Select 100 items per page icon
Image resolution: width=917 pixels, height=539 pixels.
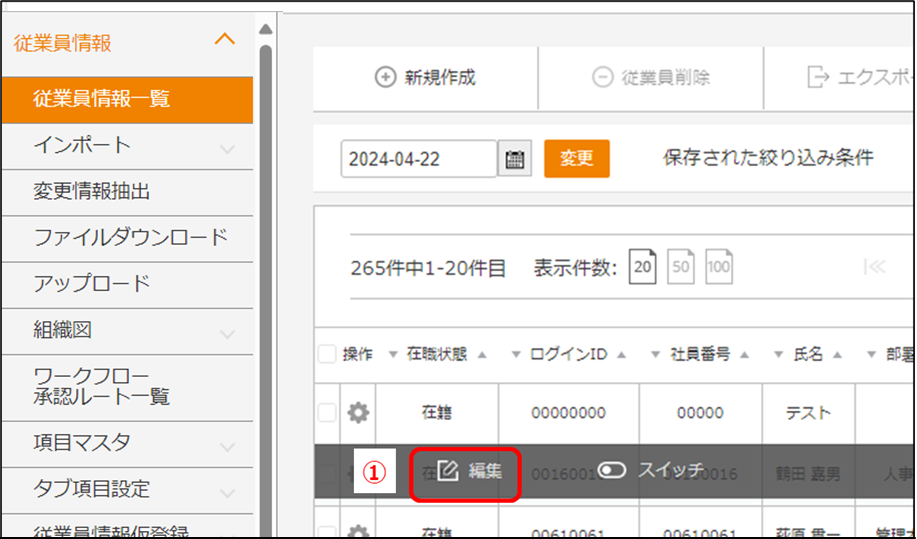(x=719, y=267)
